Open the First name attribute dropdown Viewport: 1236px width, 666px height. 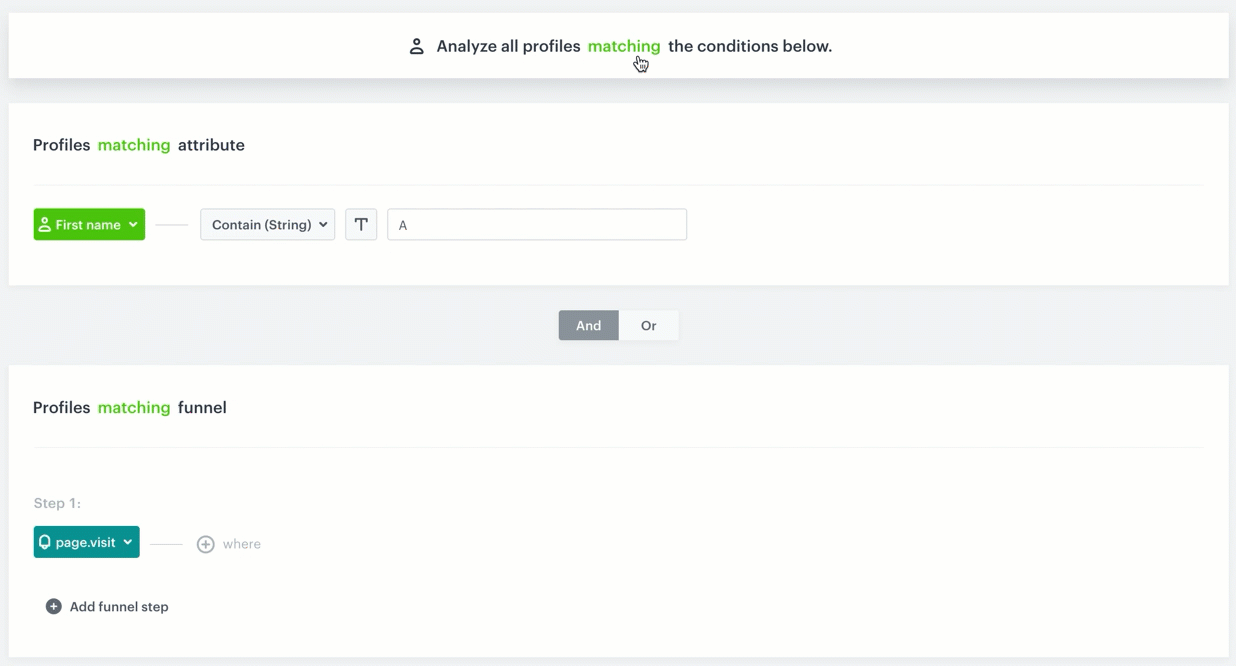[88, 224]
